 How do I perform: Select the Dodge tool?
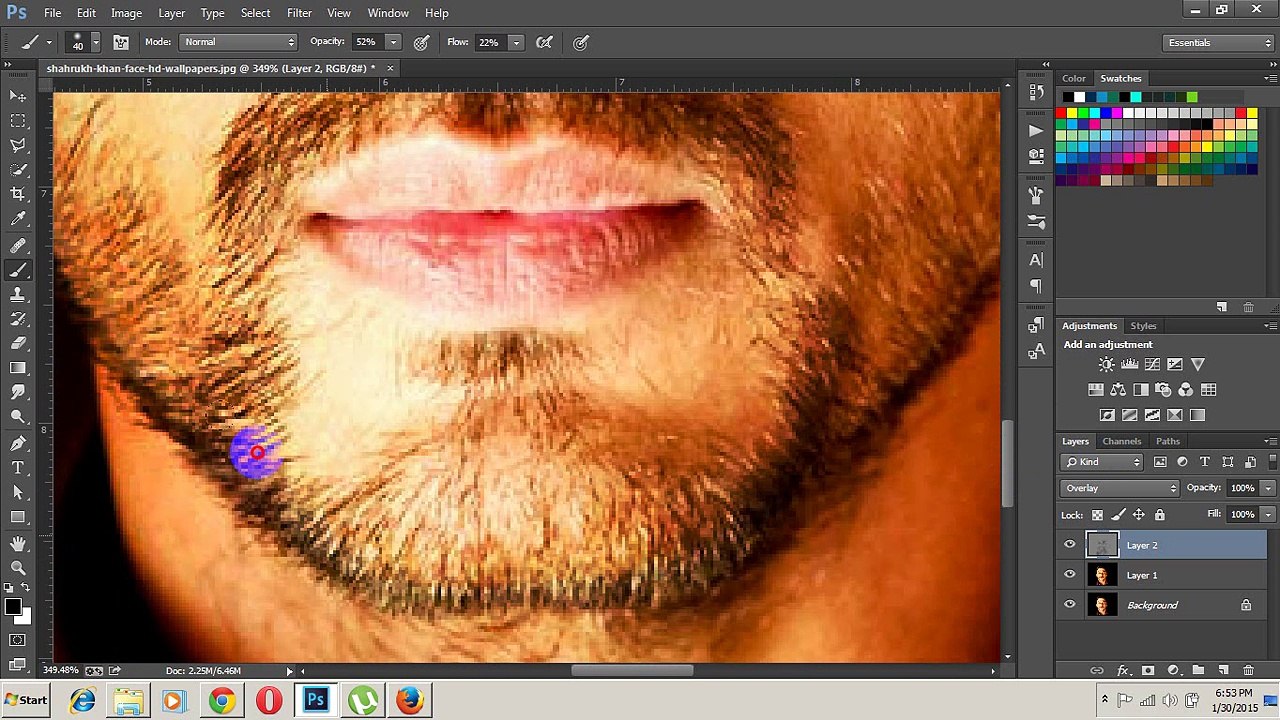(18, 418)
